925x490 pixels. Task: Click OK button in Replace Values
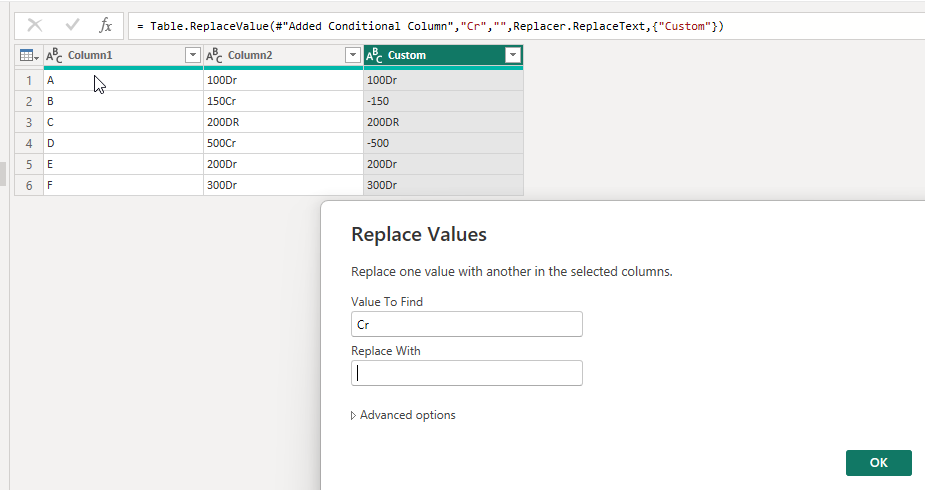tap(879, 463)
